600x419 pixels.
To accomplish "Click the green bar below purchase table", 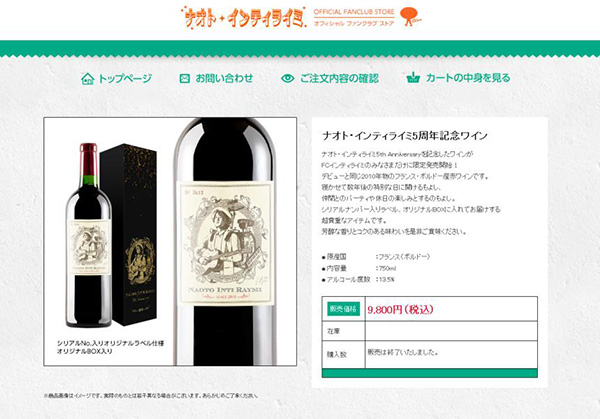I will (x=430, y=373).
